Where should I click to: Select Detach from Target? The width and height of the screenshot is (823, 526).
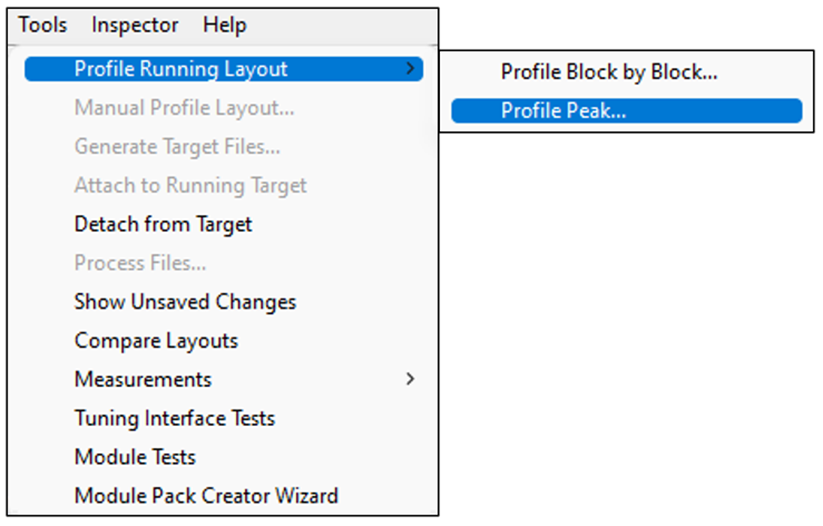163,224
